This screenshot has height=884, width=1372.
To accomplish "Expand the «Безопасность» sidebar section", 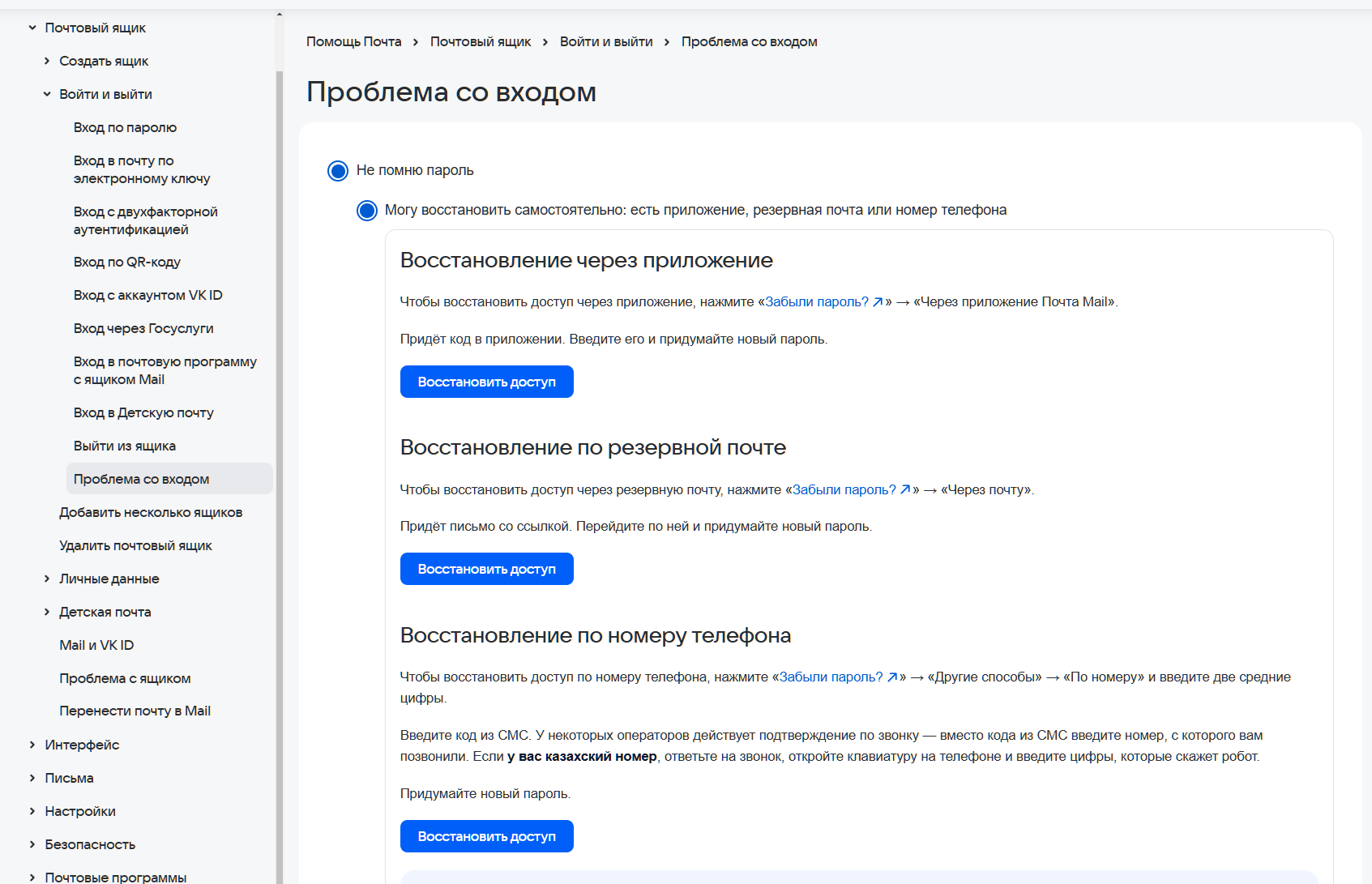I will coord(31,843).
